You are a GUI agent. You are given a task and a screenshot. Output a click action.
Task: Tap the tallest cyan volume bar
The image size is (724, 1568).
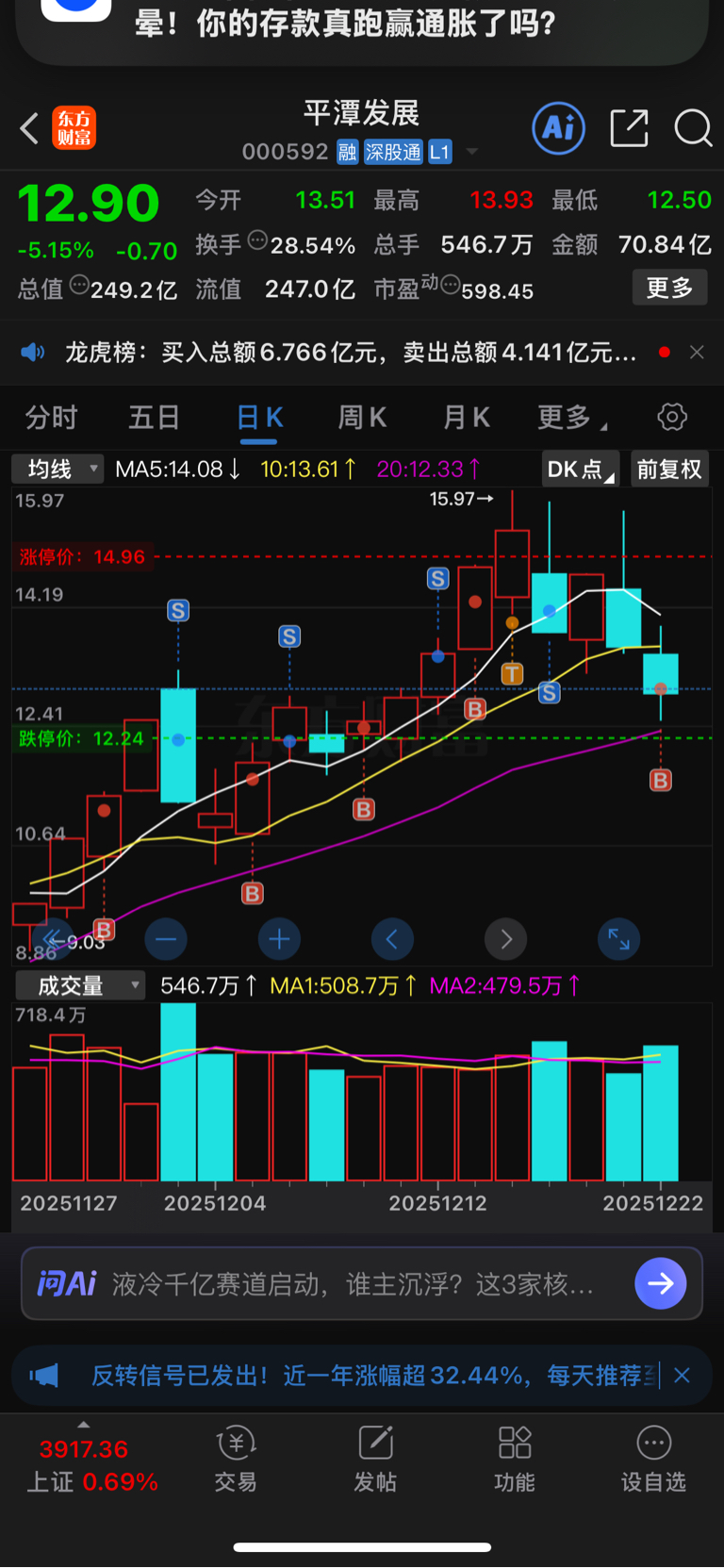click(x=178, y=1092)
